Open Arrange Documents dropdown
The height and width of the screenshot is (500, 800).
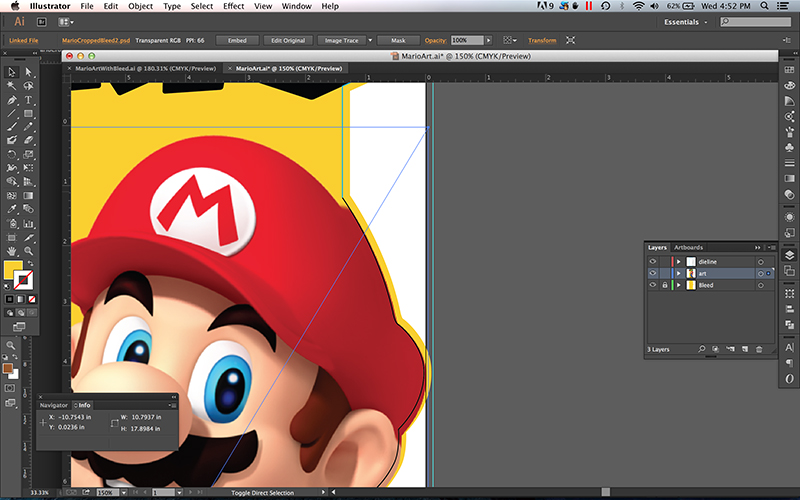click(x=66, y=22)
